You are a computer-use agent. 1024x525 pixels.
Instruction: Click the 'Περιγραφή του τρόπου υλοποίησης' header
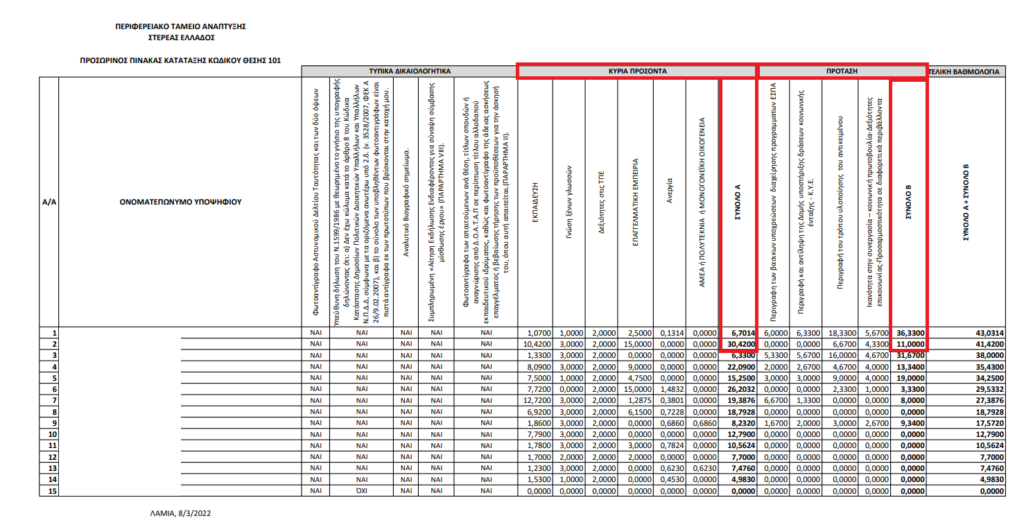click(840, 202)
